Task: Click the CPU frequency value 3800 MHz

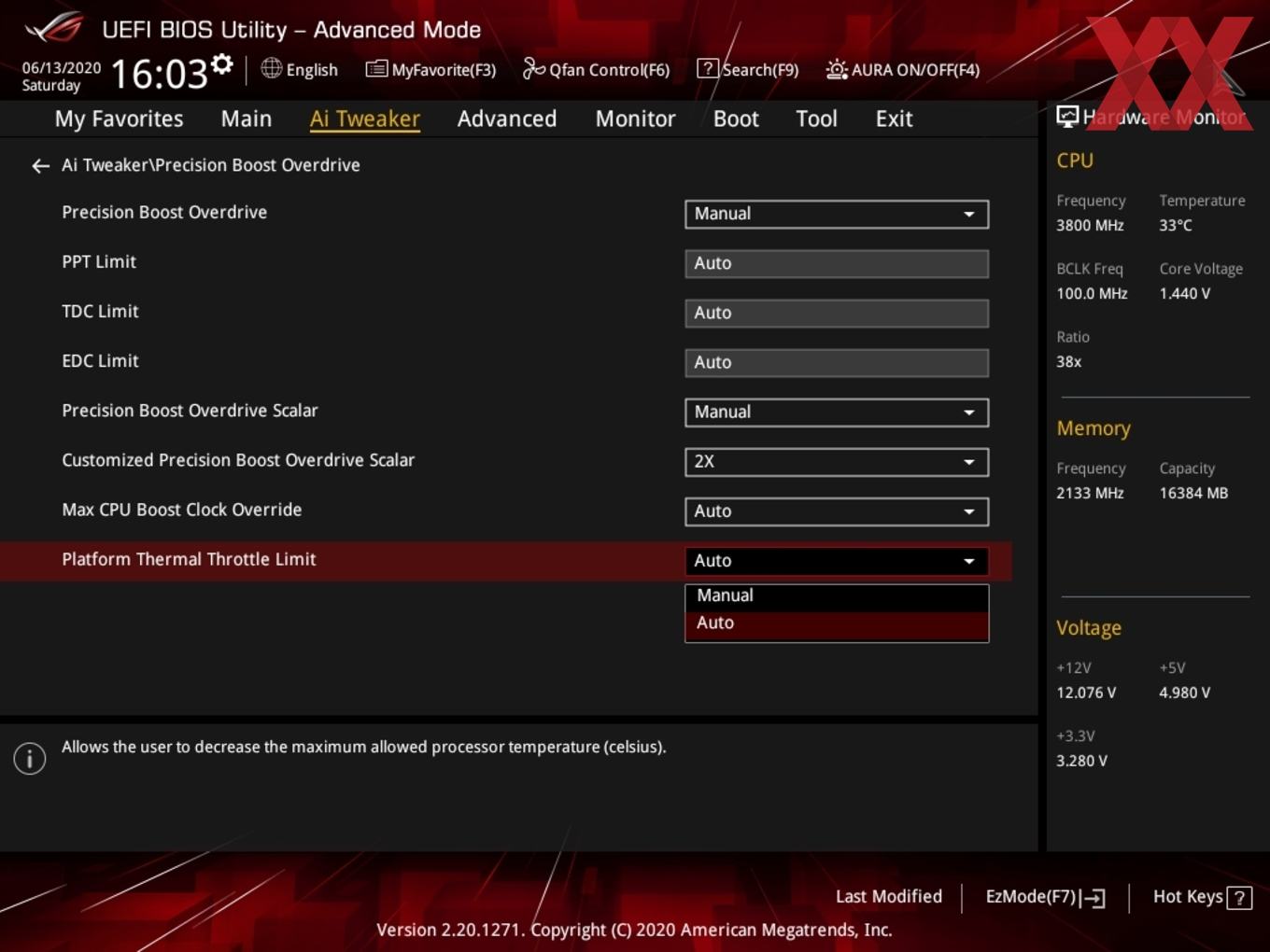Action: [1090, 225]
